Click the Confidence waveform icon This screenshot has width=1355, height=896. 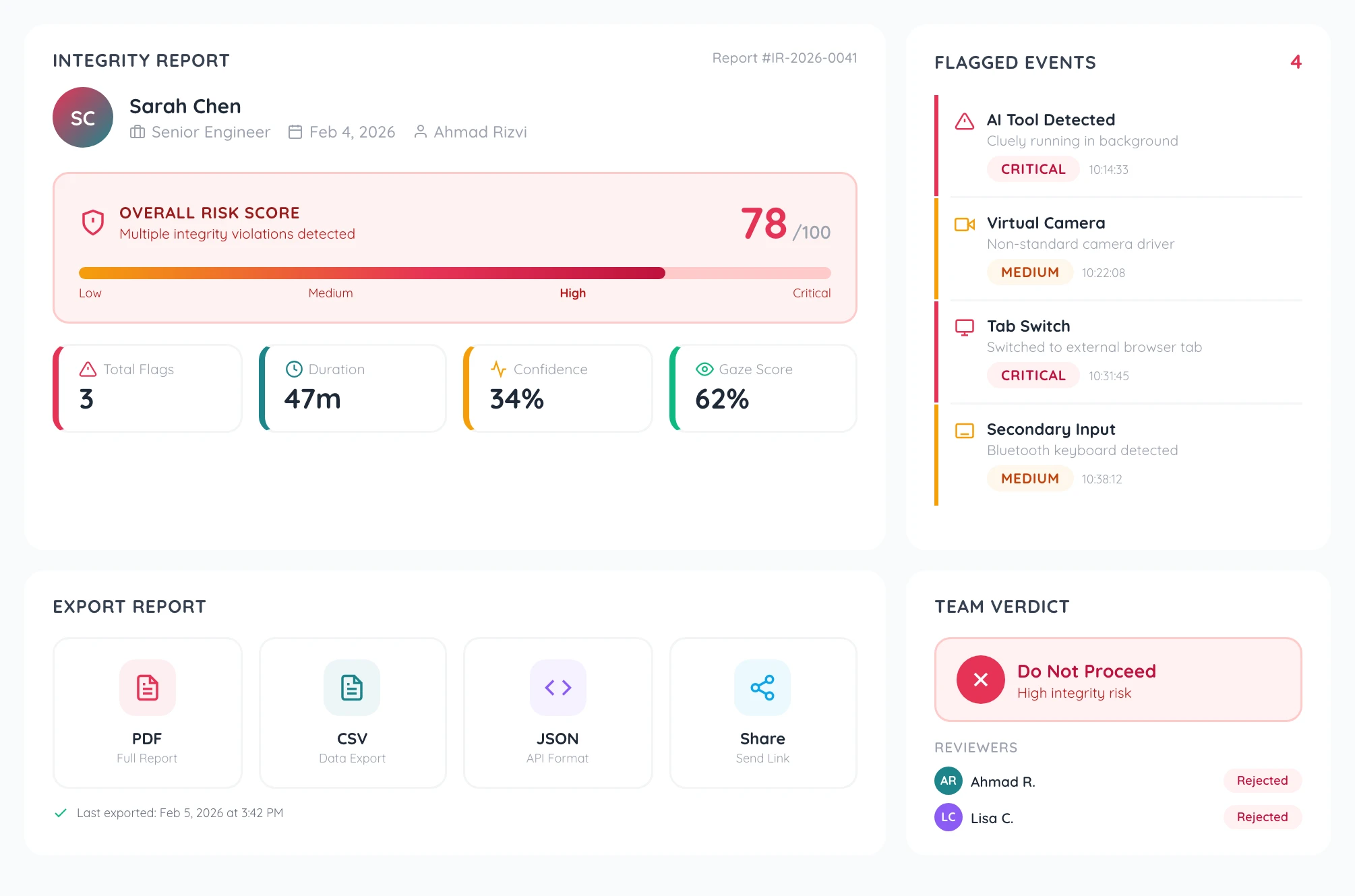499,369
